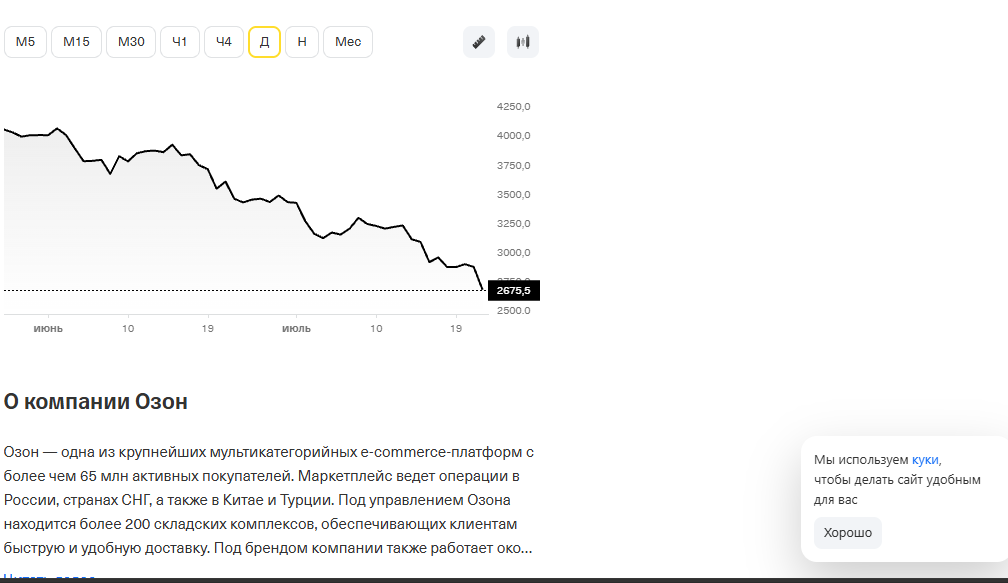This screenshot has width=1008, height=583.
Task: Select the М5 timeframe
Action: point(26,42)
